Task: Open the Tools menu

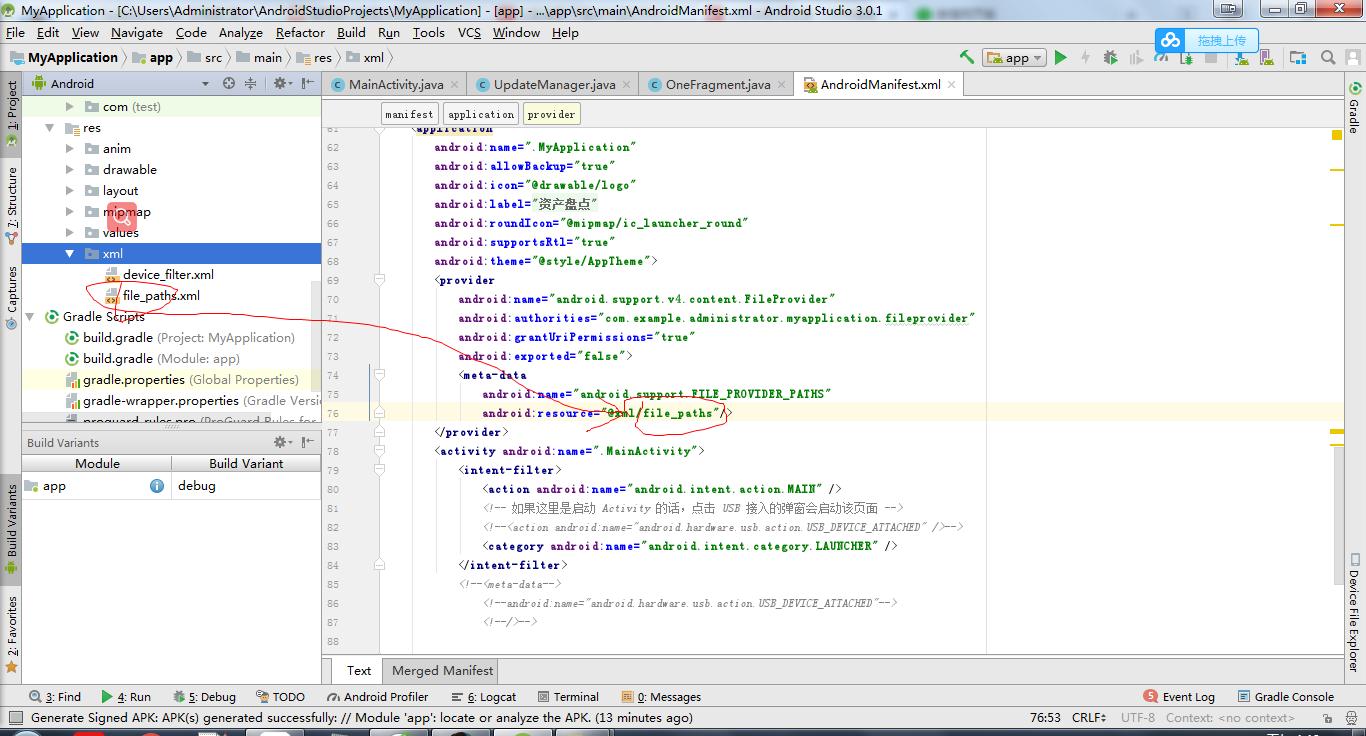Action: pos(428,32)
